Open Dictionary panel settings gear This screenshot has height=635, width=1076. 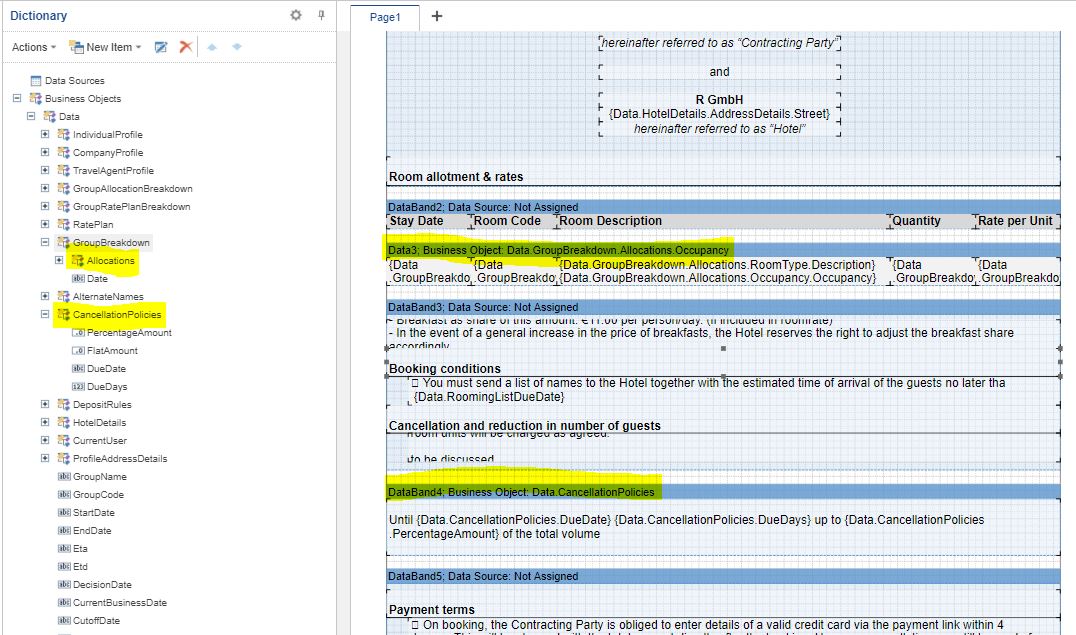(x=295, y=15)
